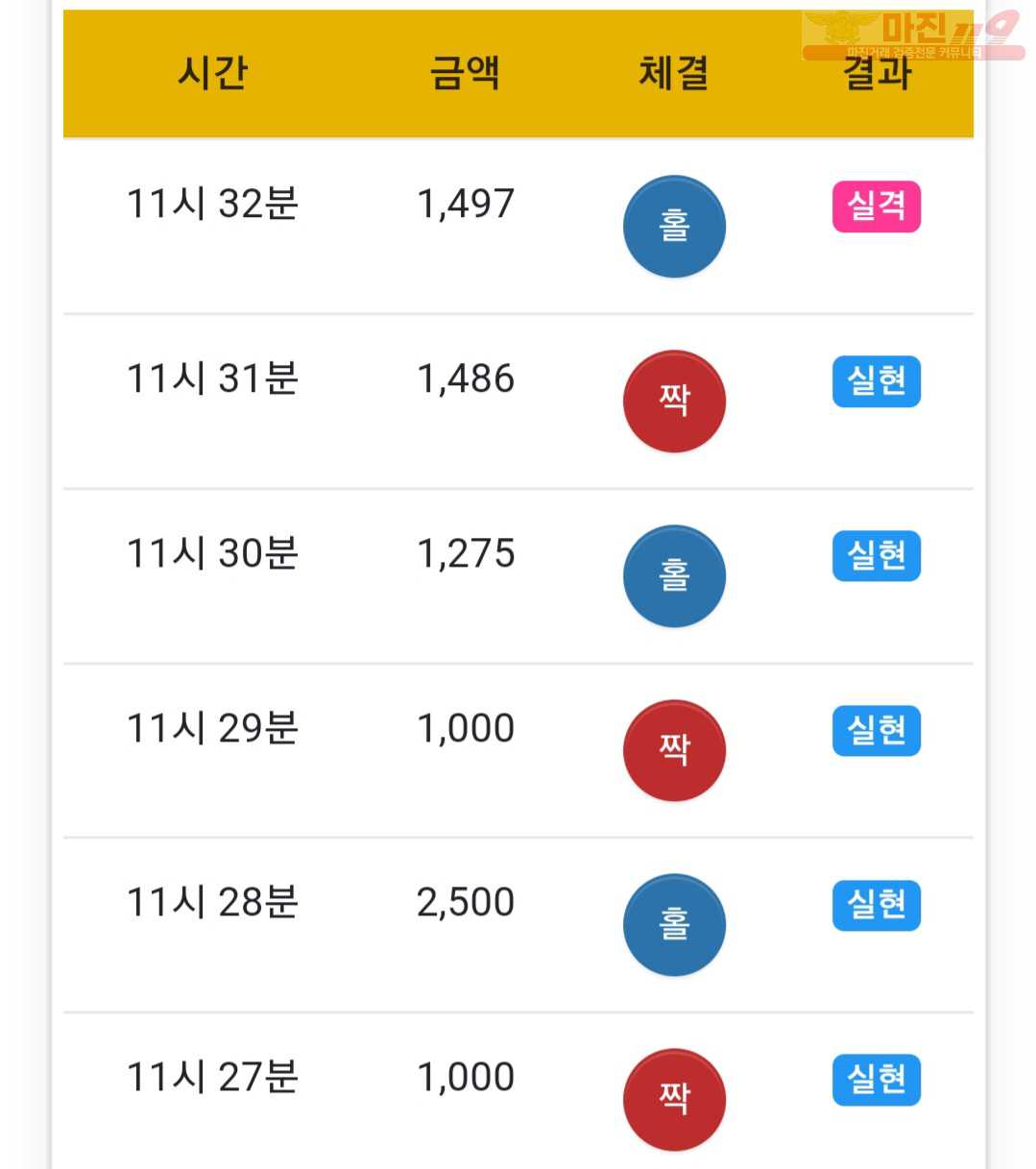Select the 금액 column header
Screen dimensions: 1036x1169
pyautogui.click(x=465, y=72)
